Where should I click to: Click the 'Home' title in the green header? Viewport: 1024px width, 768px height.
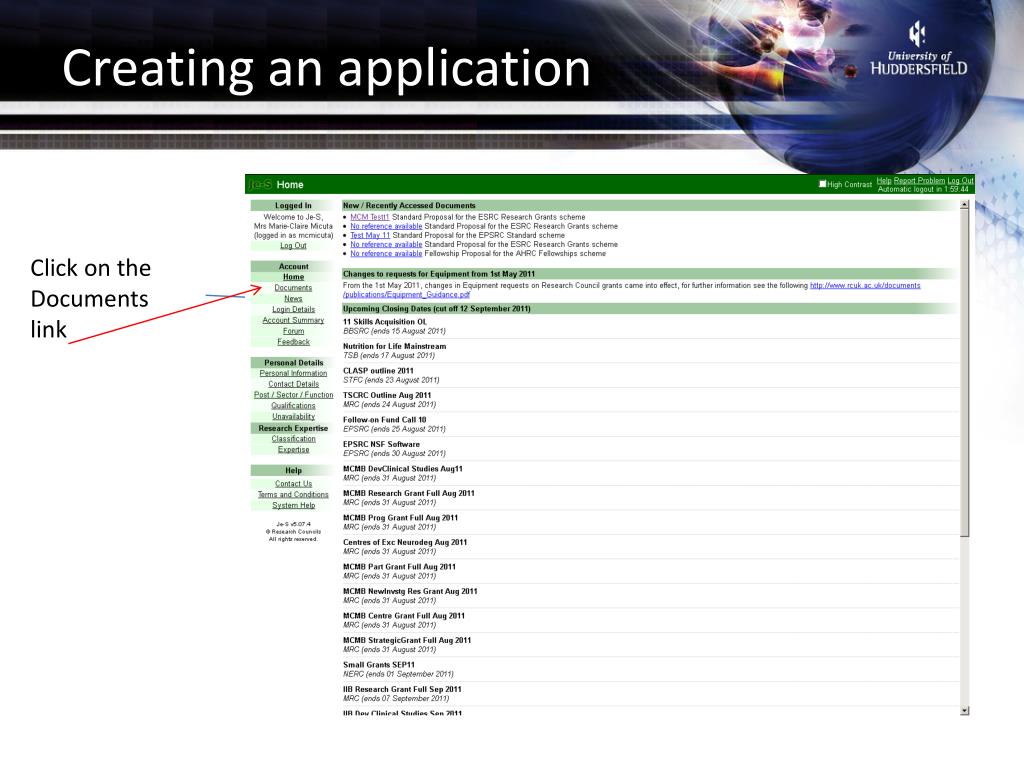point(290,185)
